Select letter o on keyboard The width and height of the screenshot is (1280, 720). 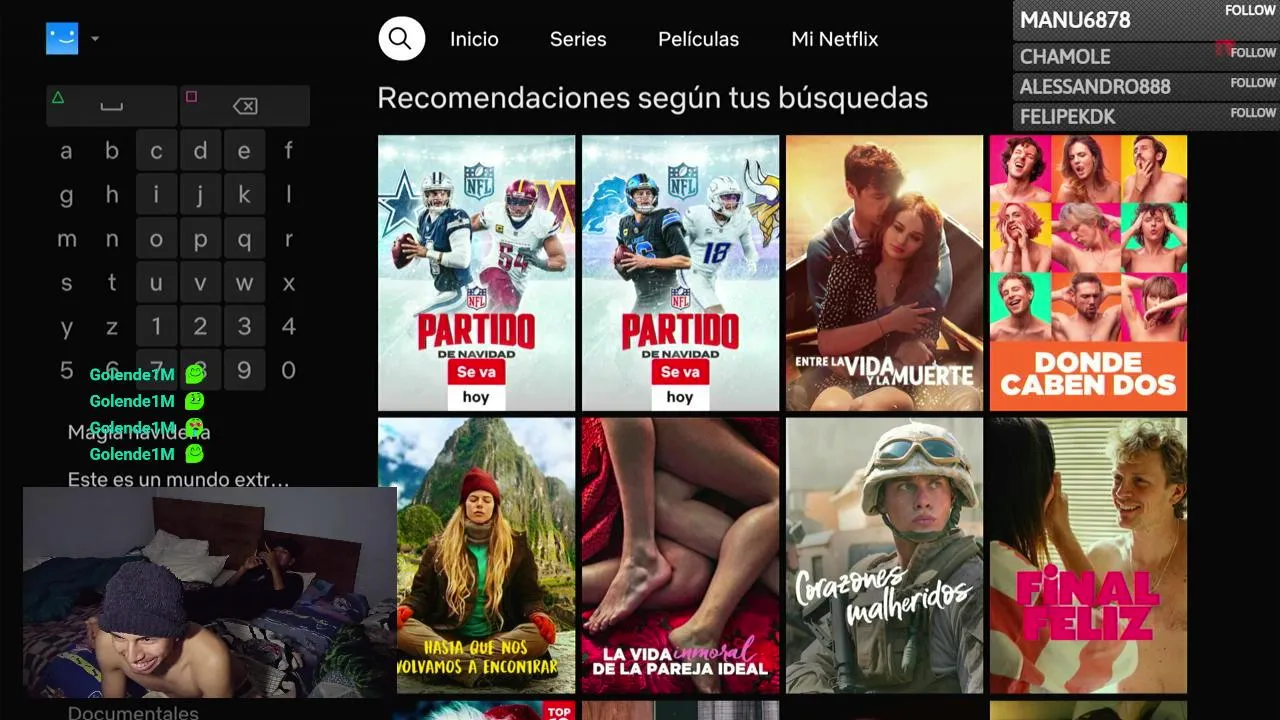(156, 239)
